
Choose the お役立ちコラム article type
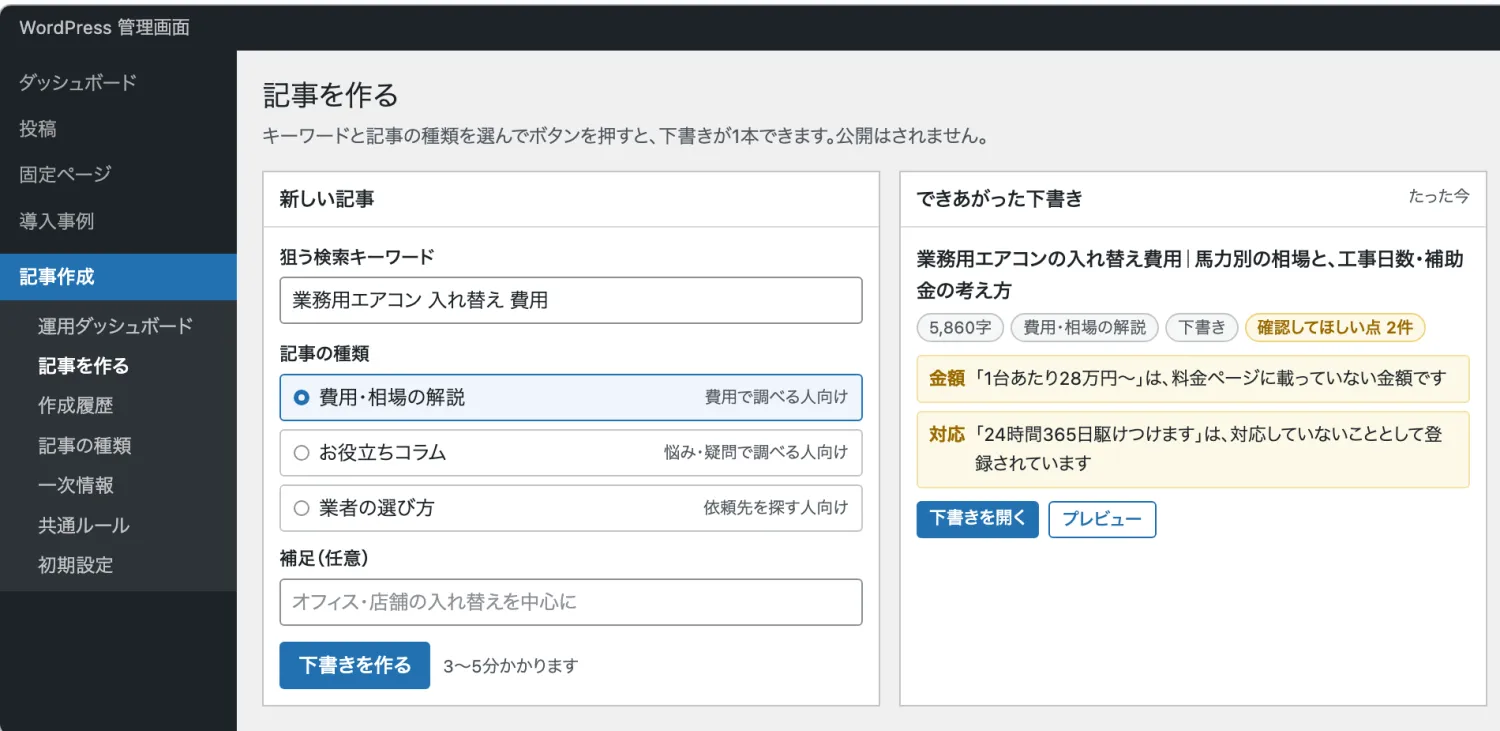571,453
